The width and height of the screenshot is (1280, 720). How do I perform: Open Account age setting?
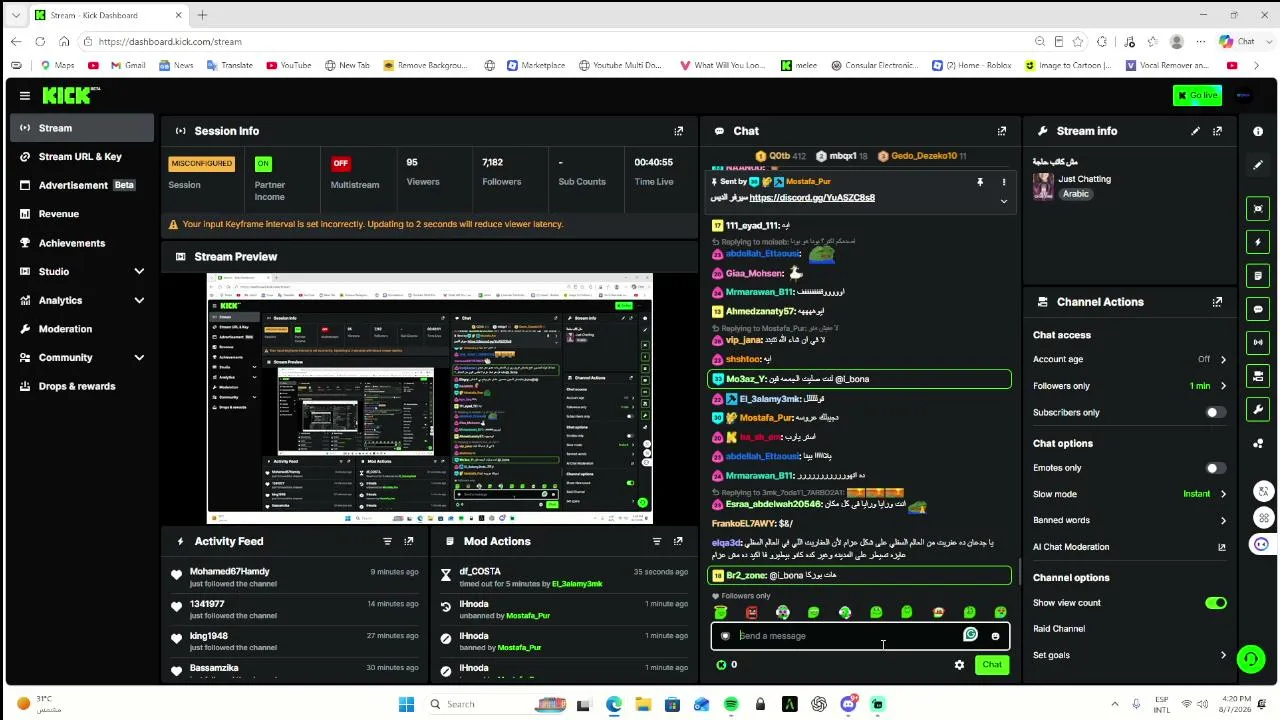1130,359
